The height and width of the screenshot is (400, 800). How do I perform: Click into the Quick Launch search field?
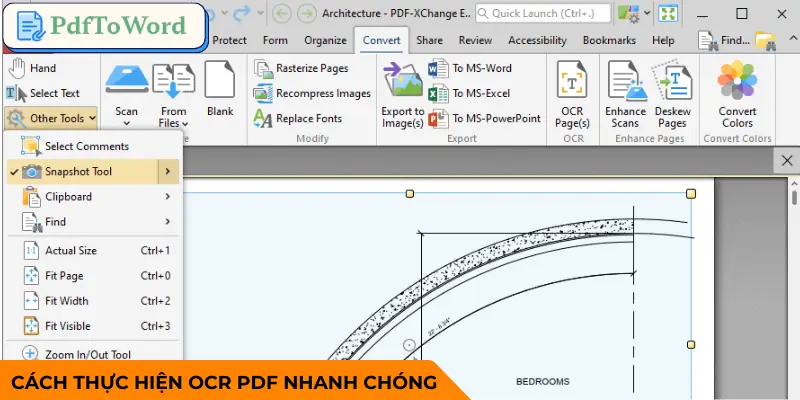pos(543,13)
